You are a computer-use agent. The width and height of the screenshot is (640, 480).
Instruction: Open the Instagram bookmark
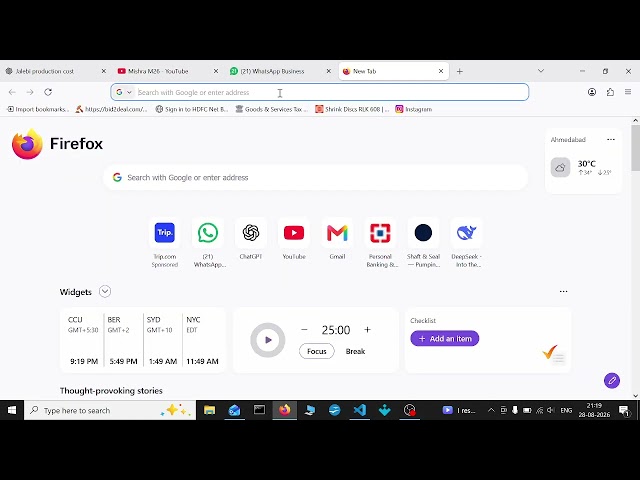click(x=413, y=109)
